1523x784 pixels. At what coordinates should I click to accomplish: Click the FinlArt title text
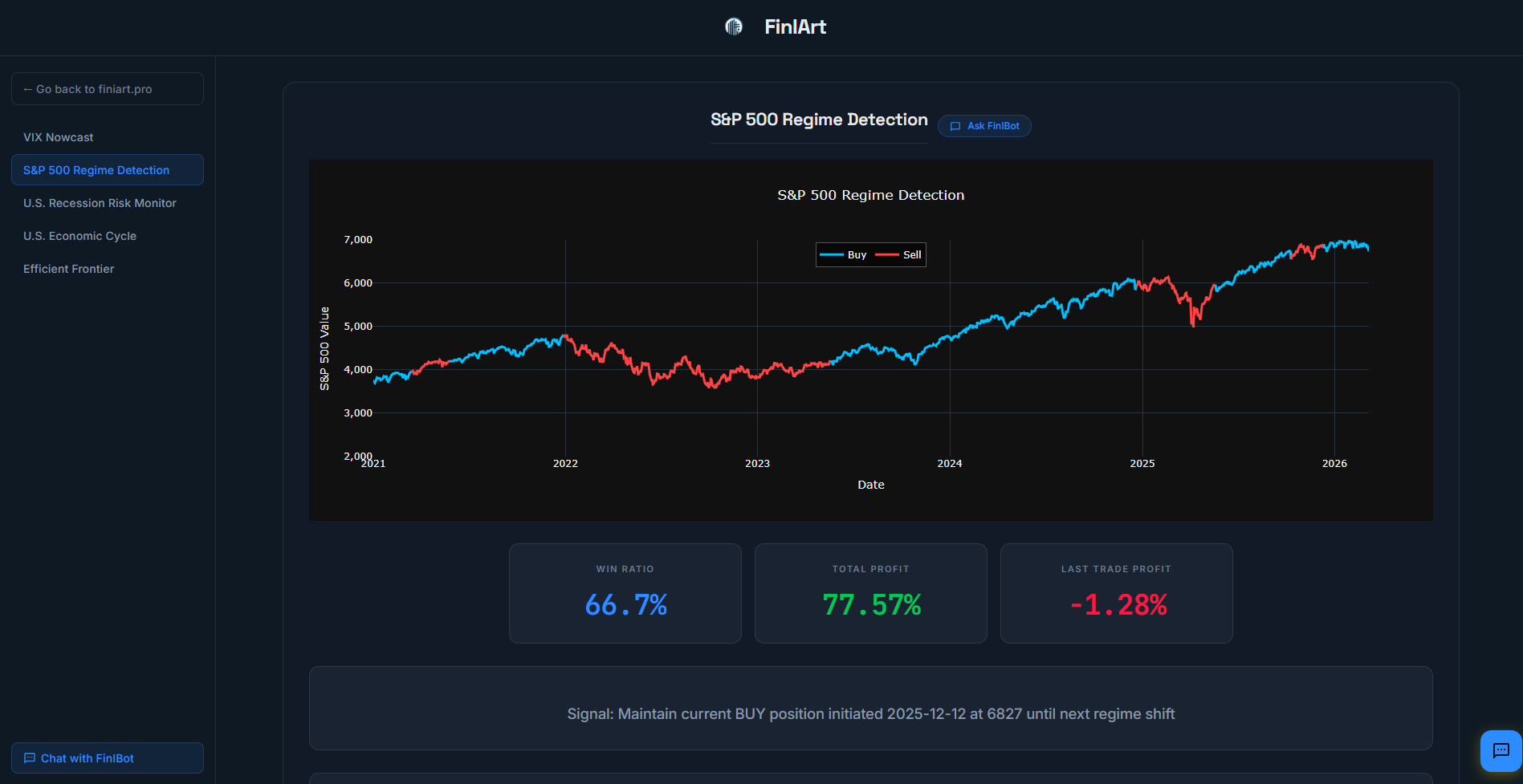tap(795, 26)
